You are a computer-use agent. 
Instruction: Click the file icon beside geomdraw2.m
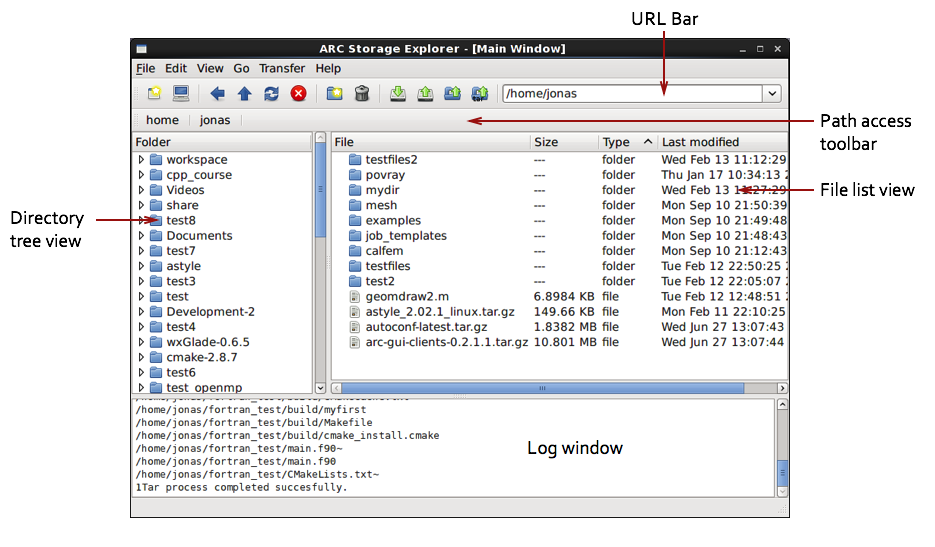(x=355, y=296)
